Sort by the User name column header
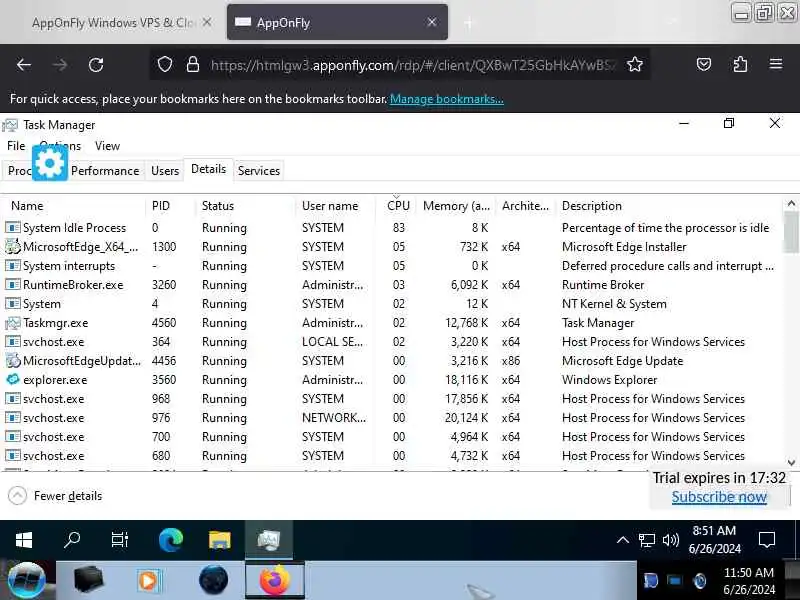This screenshot has width=800, height=600. [x=335, y=206]
